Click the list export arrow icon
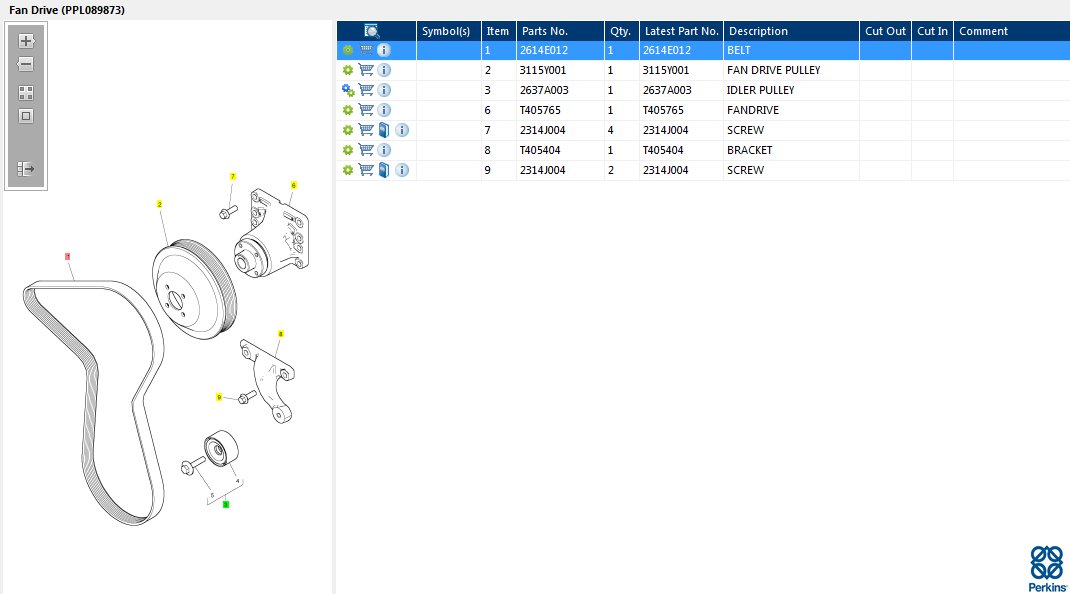This screenshot has height=594, width=1070. tap(26, 169)
